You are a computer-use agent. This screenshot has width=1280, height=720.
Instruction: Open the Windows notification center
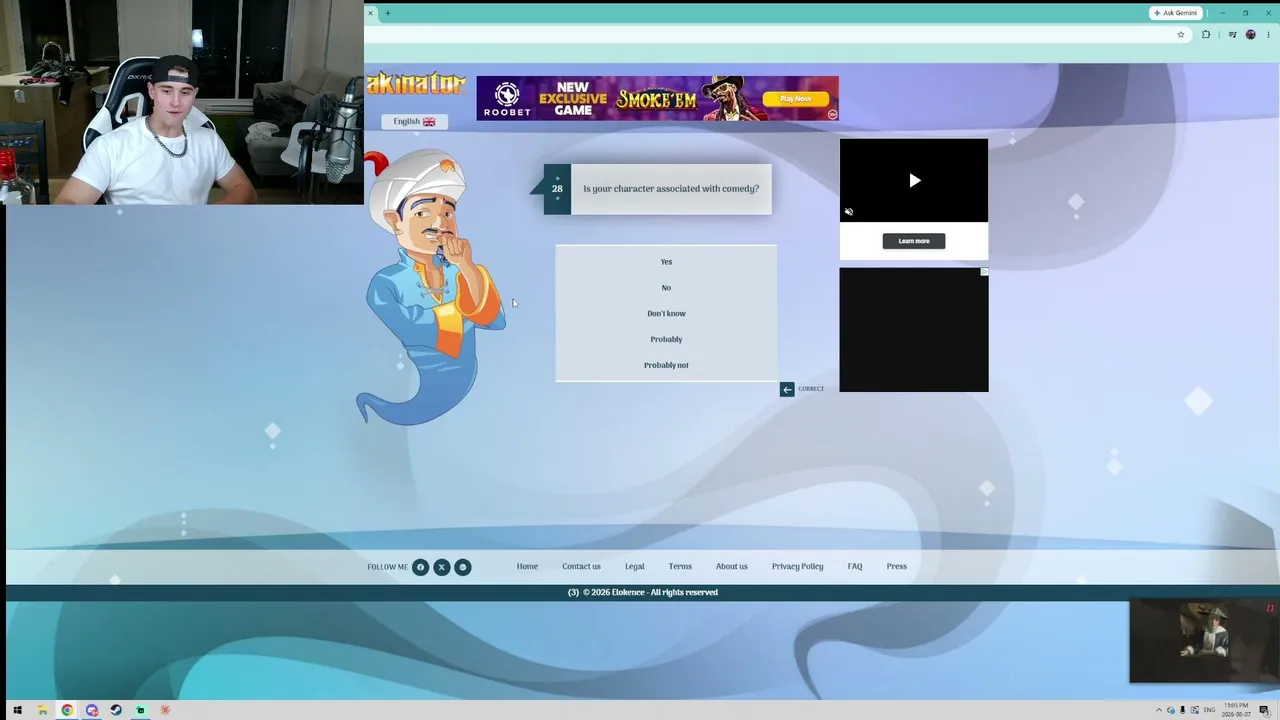[x=1265, y=710]
